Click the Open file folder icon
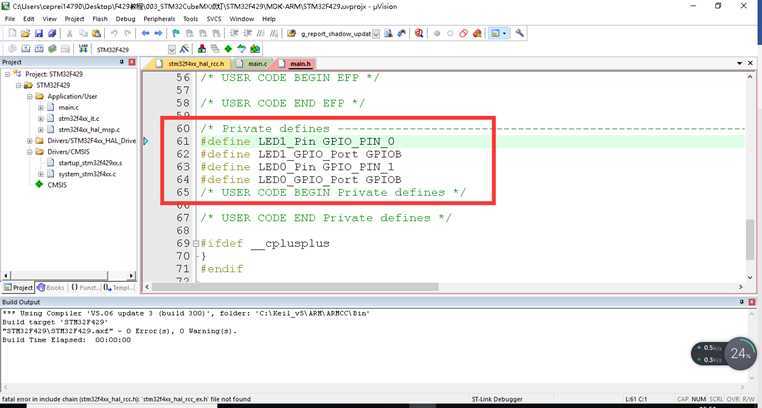The height and width of the screenshot is (408, 762). (25, 34)
